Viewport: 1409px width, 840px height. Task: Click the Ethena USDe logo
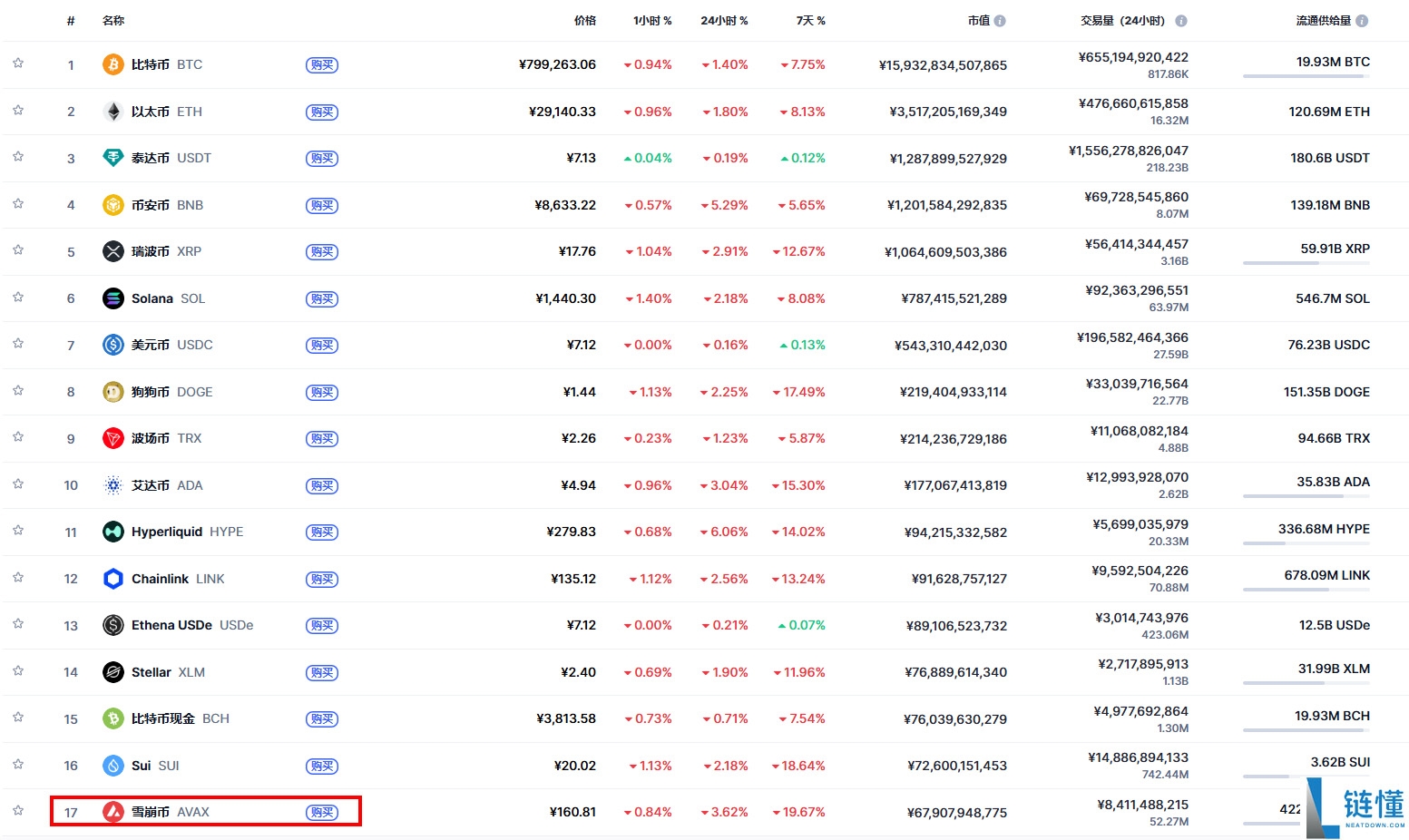point(113,625)
